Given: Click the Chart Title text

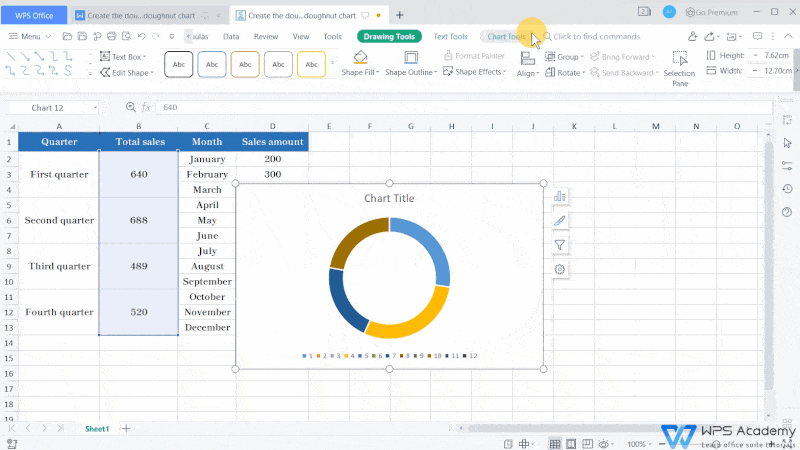Looking at the screenshot, I should coord(389,198).
